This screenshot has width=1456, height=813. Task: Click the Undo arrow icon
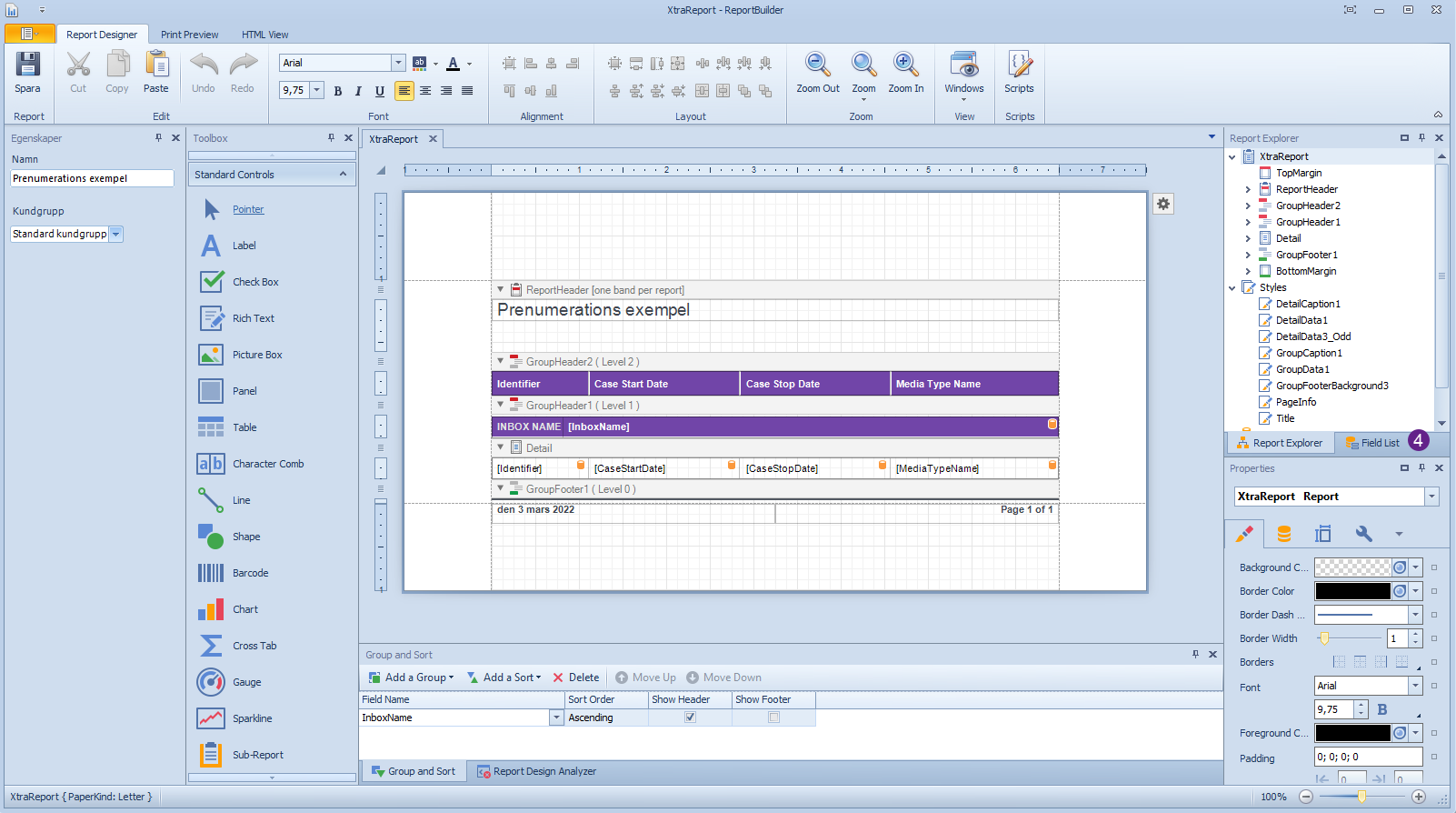coord(204,65)
